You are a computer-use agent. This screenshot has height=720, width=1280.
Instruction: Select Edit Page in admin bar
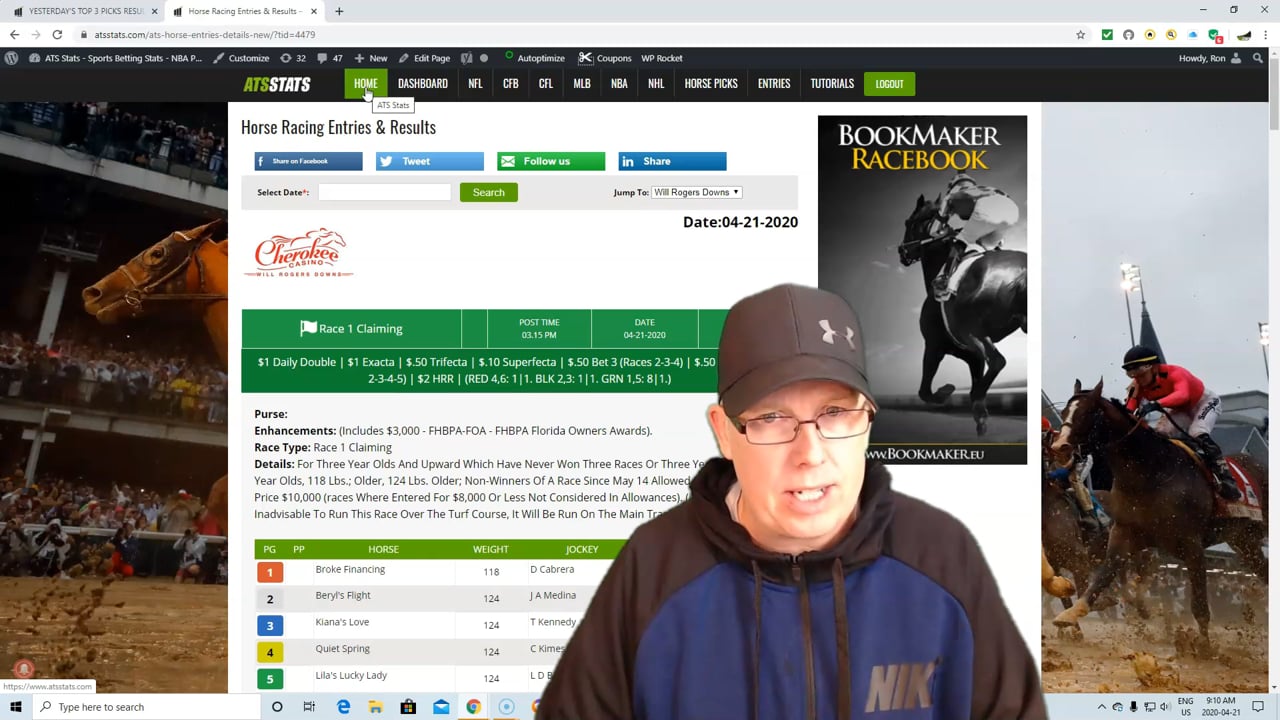click(424, 58)
